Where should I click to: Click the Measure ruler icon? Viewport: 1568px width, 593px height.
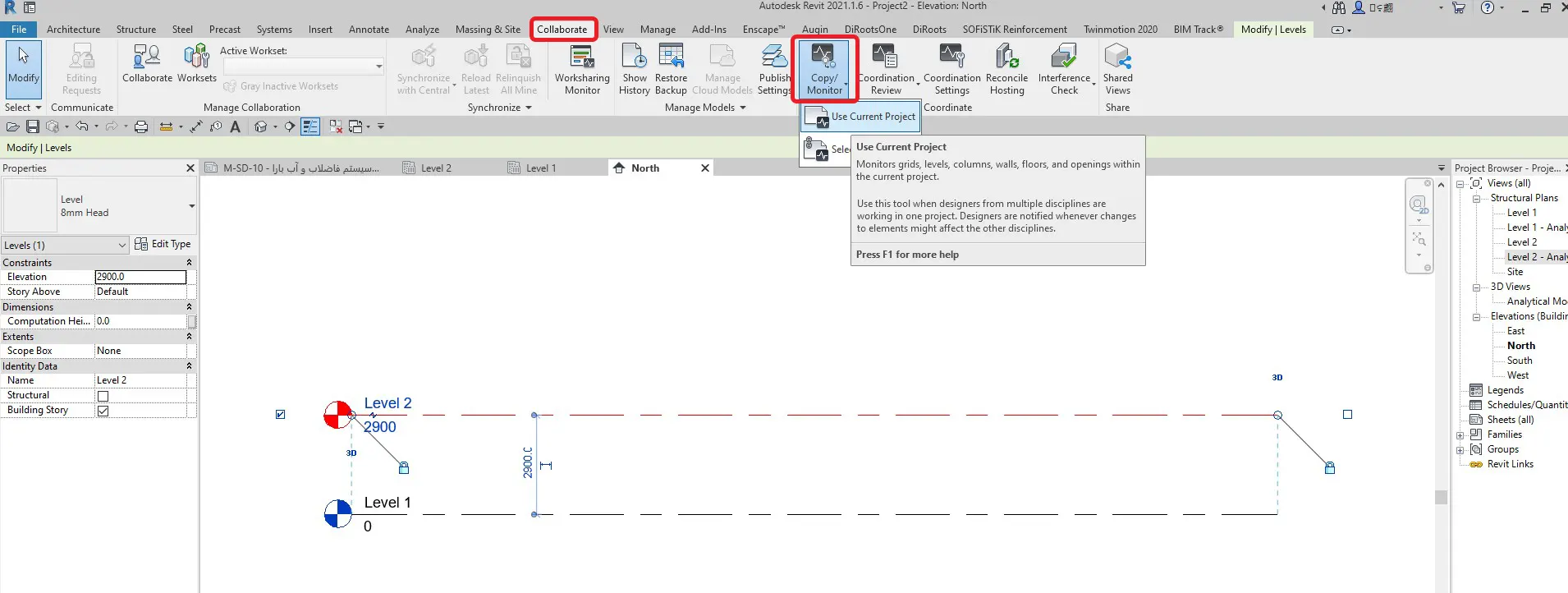point(167,126)
